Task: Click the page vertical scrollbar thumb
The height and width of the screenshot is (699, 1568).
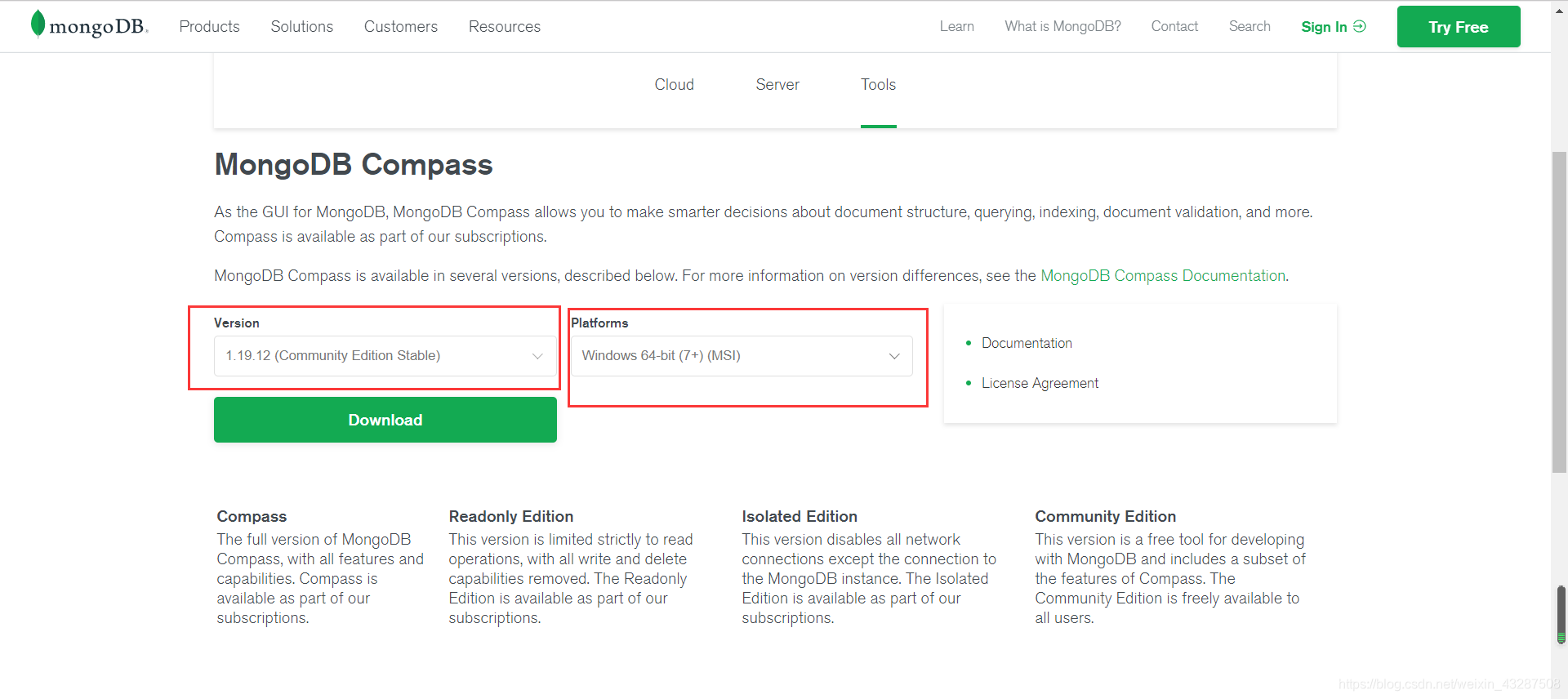Action: pos(1559,312)
